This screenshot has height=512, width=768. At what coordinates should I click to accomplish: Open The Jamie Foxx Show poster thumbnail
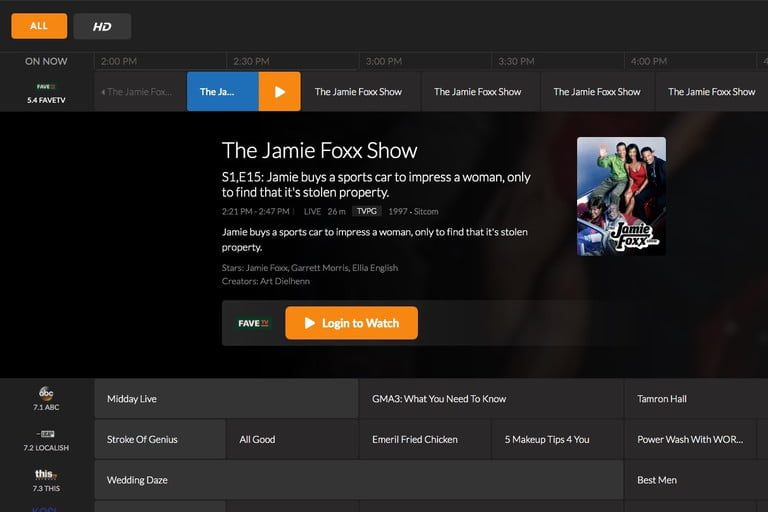(621, 196)
